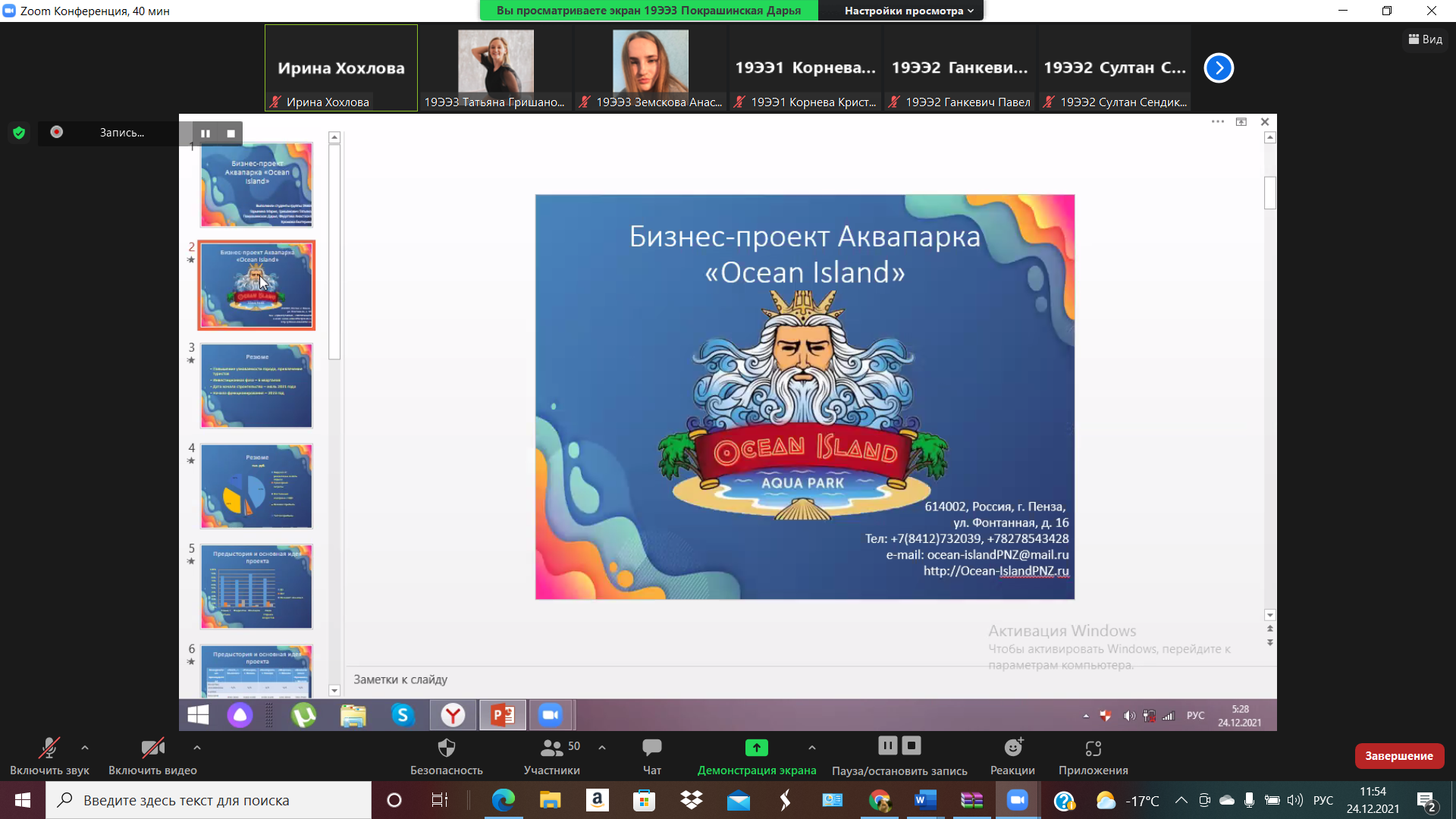This screenshot has height=819, width=1456.
Task: Open the Вид layout menu
Action: tap(1426, 39)
